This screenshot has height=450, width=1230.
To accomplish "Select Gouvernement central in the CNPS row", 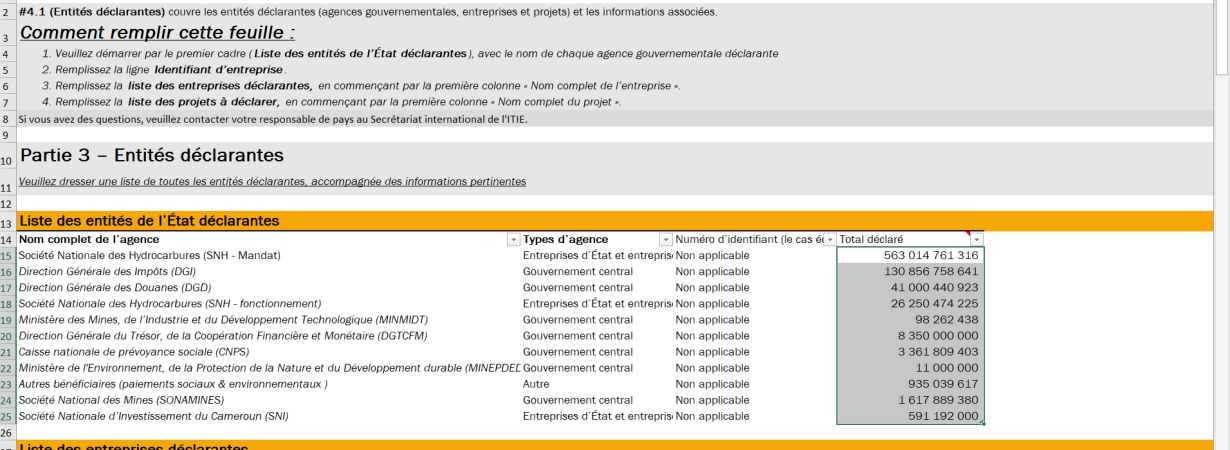I will tap(597, 352).
